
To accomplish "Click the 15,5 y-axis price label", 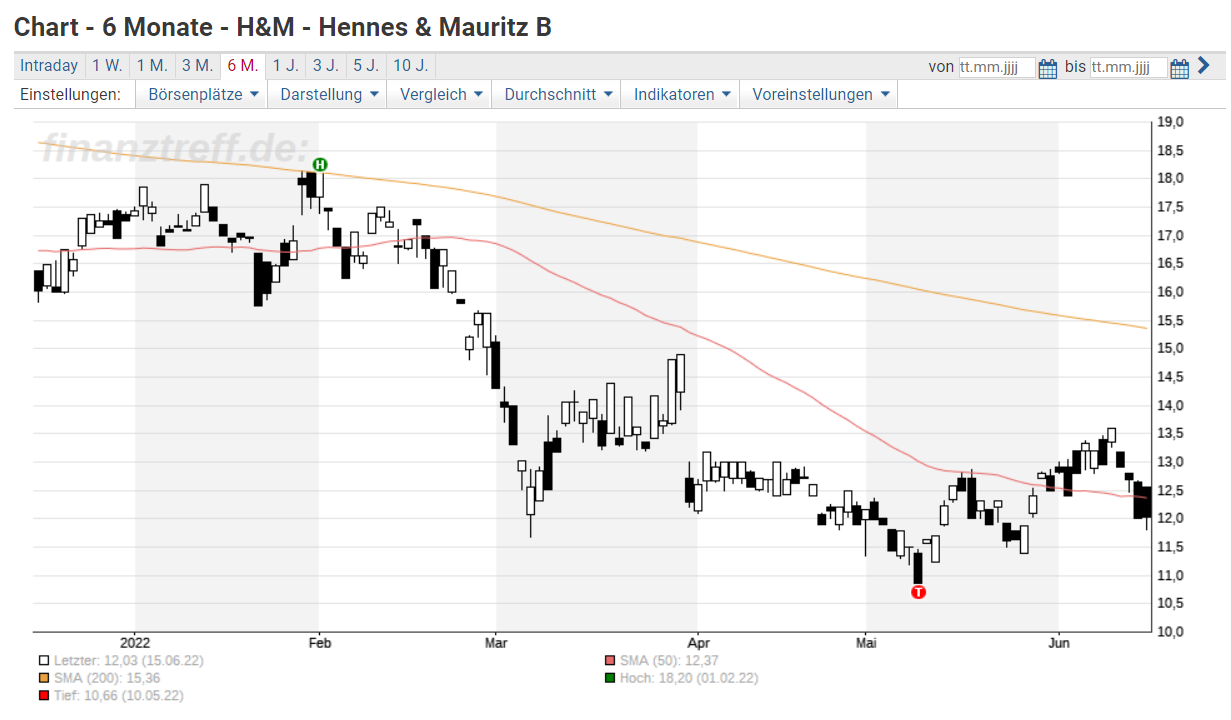I will click(1170, 320).
